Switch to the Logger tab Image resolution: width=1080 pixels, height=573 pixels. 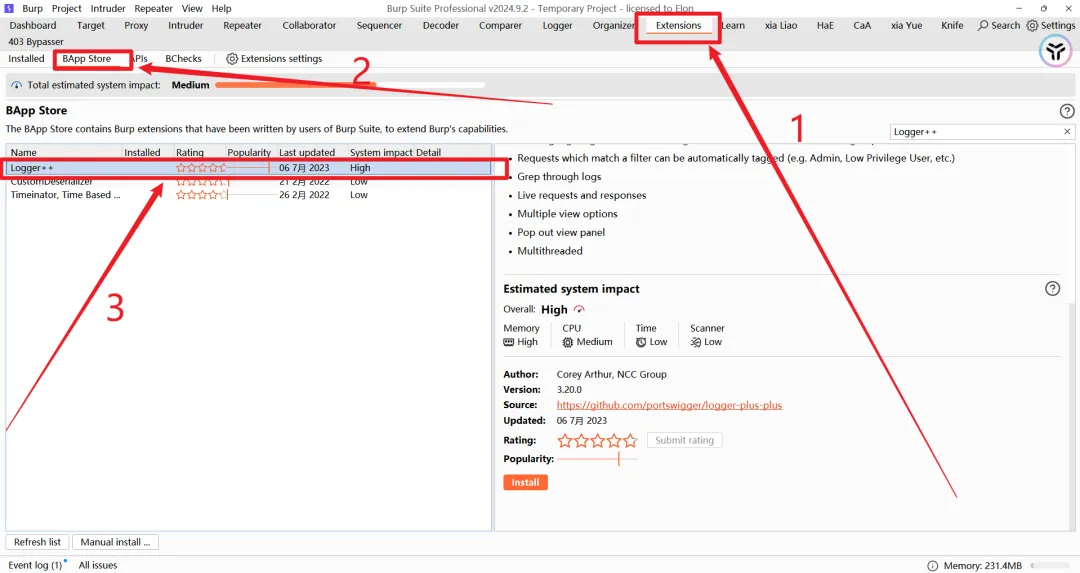coord(557,25)
